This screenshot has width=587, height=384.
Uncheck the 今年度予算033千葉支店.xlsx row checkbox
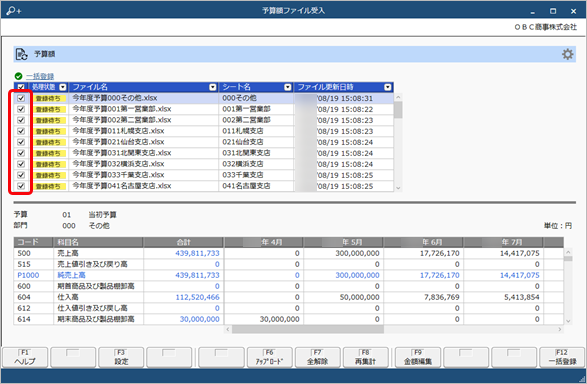(x=21, y=175)
